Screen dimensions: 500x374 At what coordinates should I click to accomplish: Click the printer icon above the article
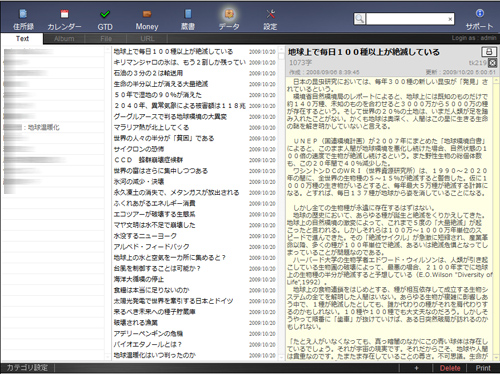[x=489, y=52]
